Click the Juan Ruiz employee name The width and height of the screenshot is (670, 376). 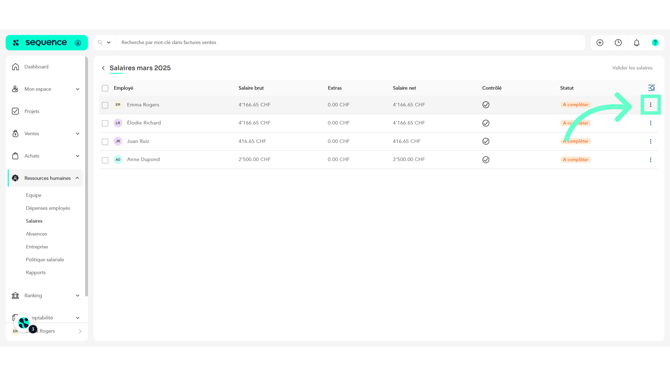(138, 141)
